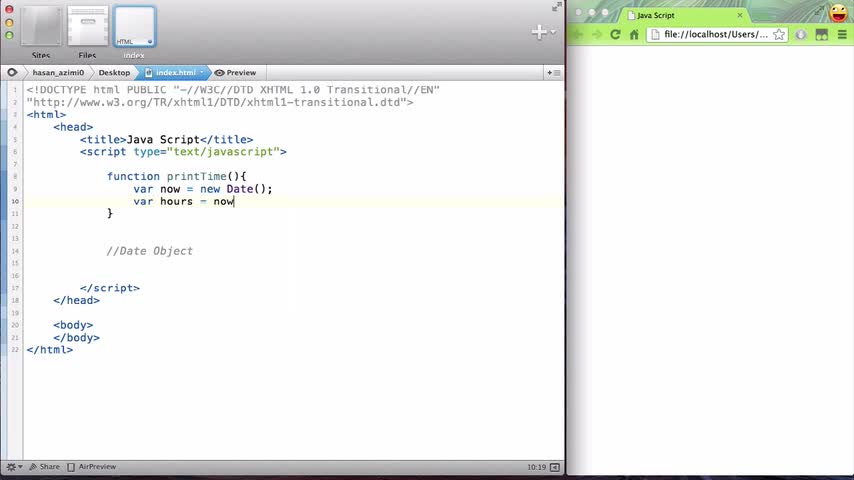Image resolution: width=854 pixels, height=480 pixels.
Task: Click the <title>Java Script</title> line
Action: coord(167,139)
